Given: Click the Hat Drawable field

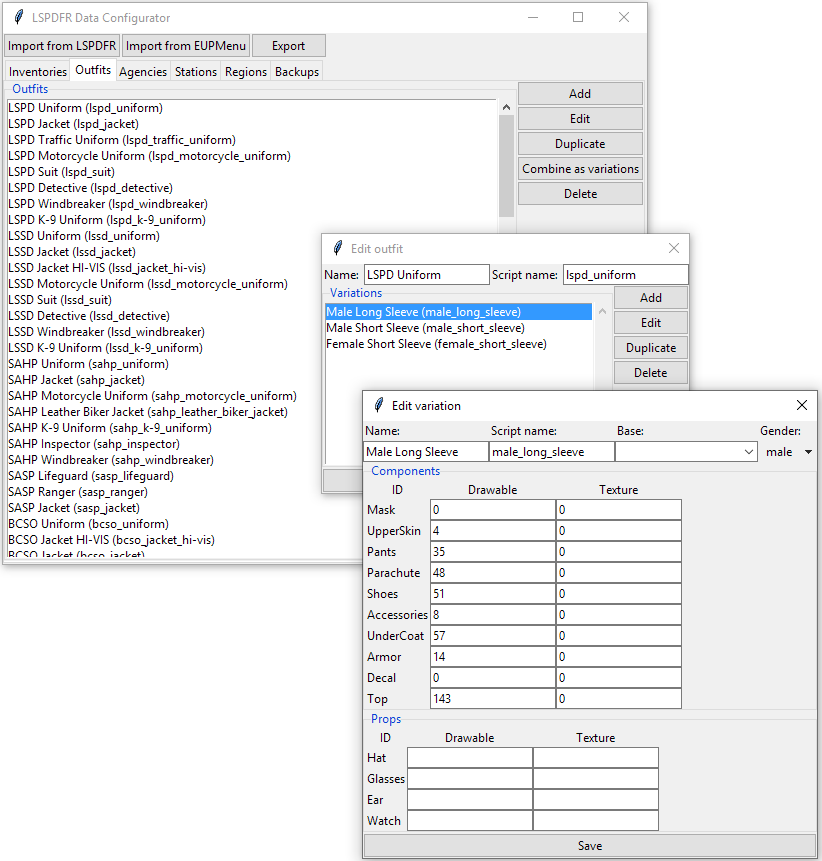Looking at the screenshot, I should pos(469,758).
